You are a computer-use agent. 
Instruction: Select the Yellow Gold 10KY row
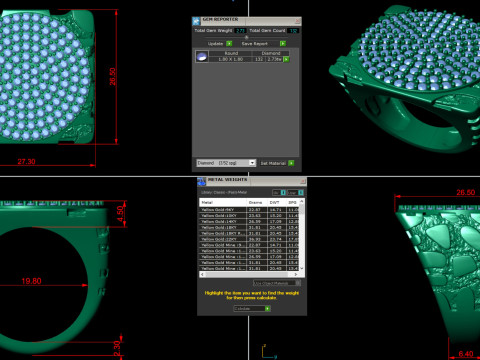click(x=249, y=216)
